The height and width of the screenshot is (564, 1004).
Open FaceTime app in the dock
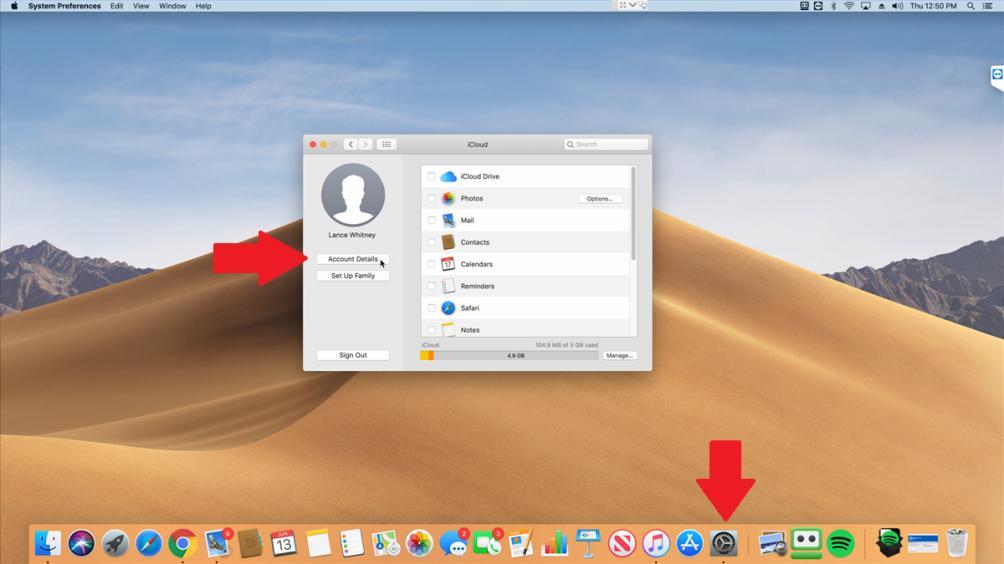coord(487,544)
